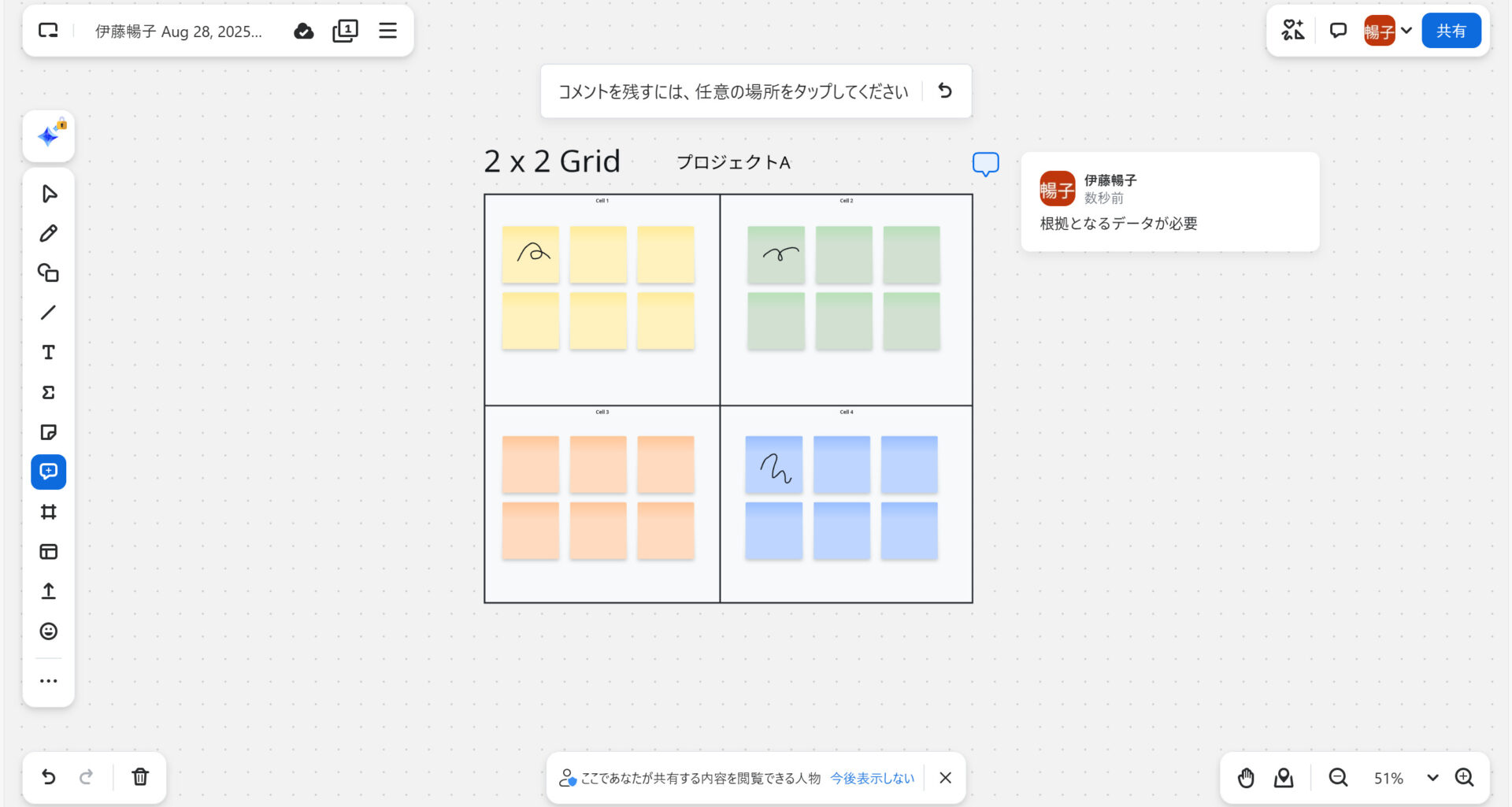Screen dimensions: 1512x807
Task: Select the table insertion tool
Action: coord(49,551)
